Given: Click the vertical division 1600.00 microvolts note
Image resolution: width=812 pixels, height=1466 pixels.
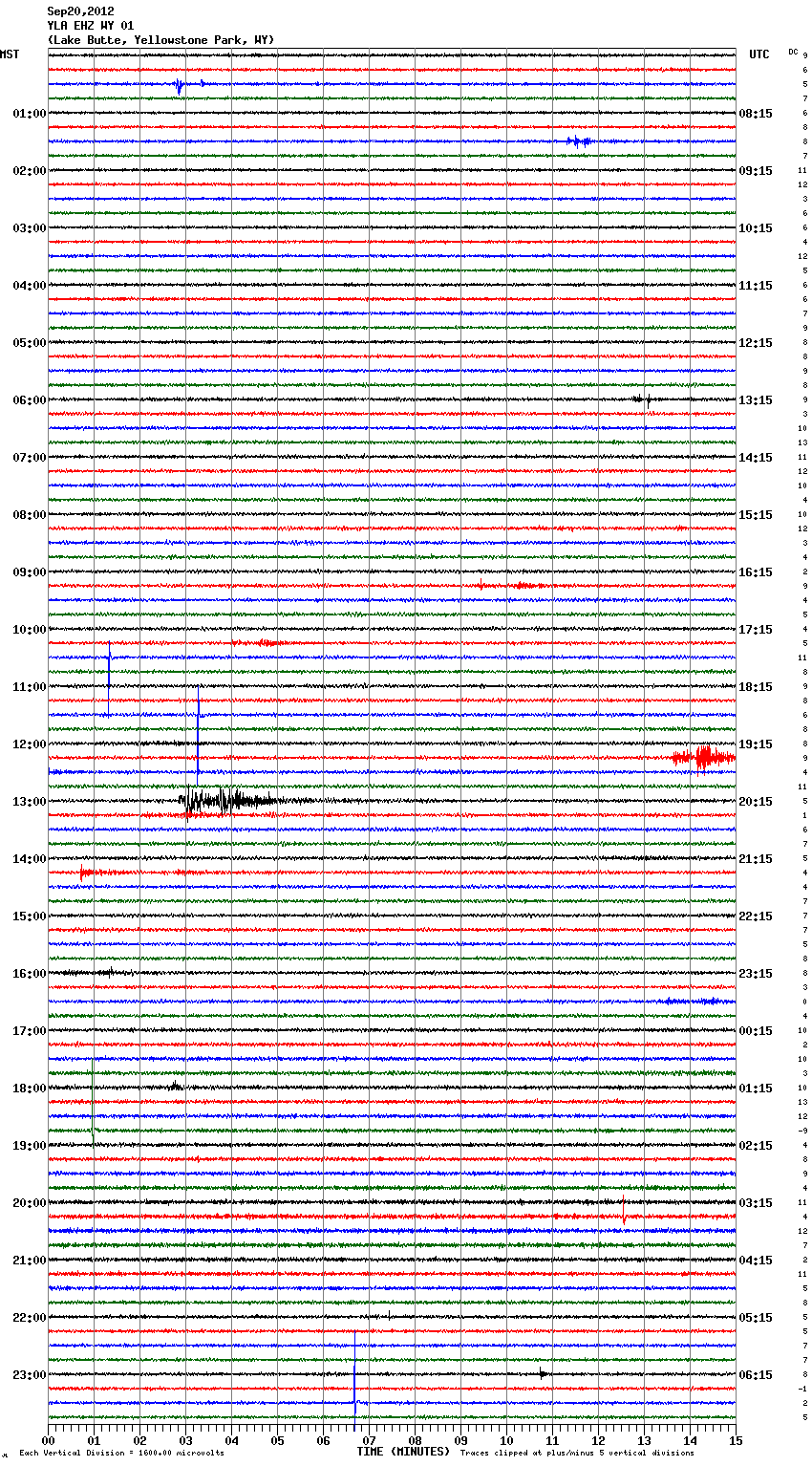Looking at the screenshot, I should (121, 1453).
